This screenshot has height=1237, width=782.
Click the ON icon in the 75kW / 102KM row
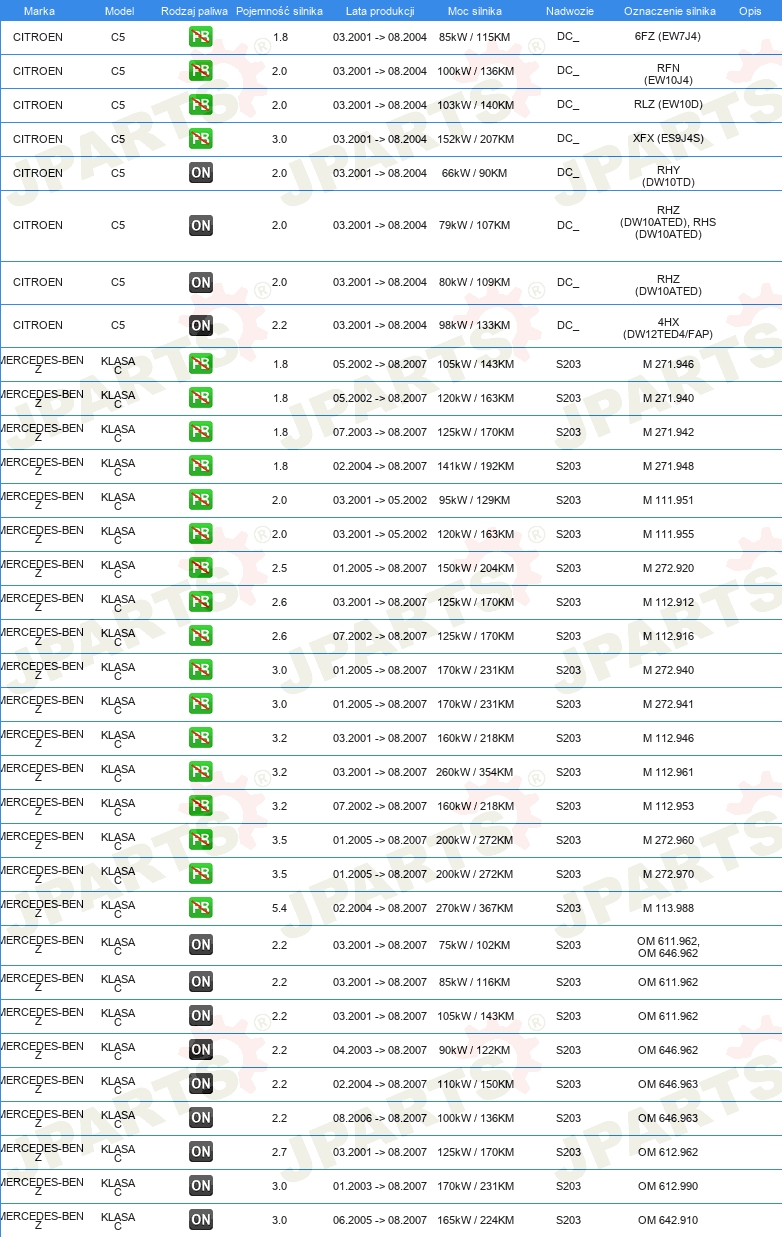point(201,945)
